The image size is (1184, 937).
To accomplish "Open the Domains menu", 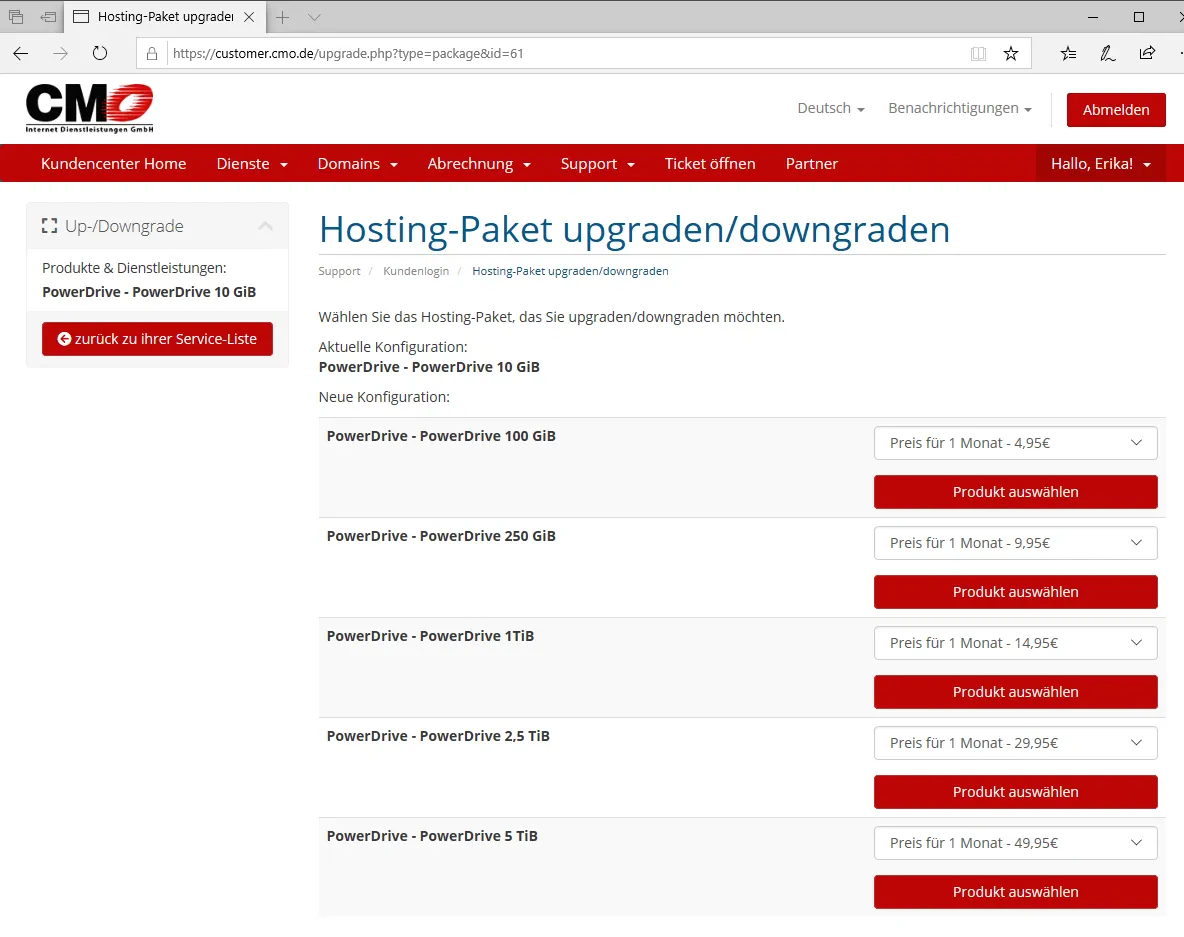I will pyautogui.click(x=357, y=163).
